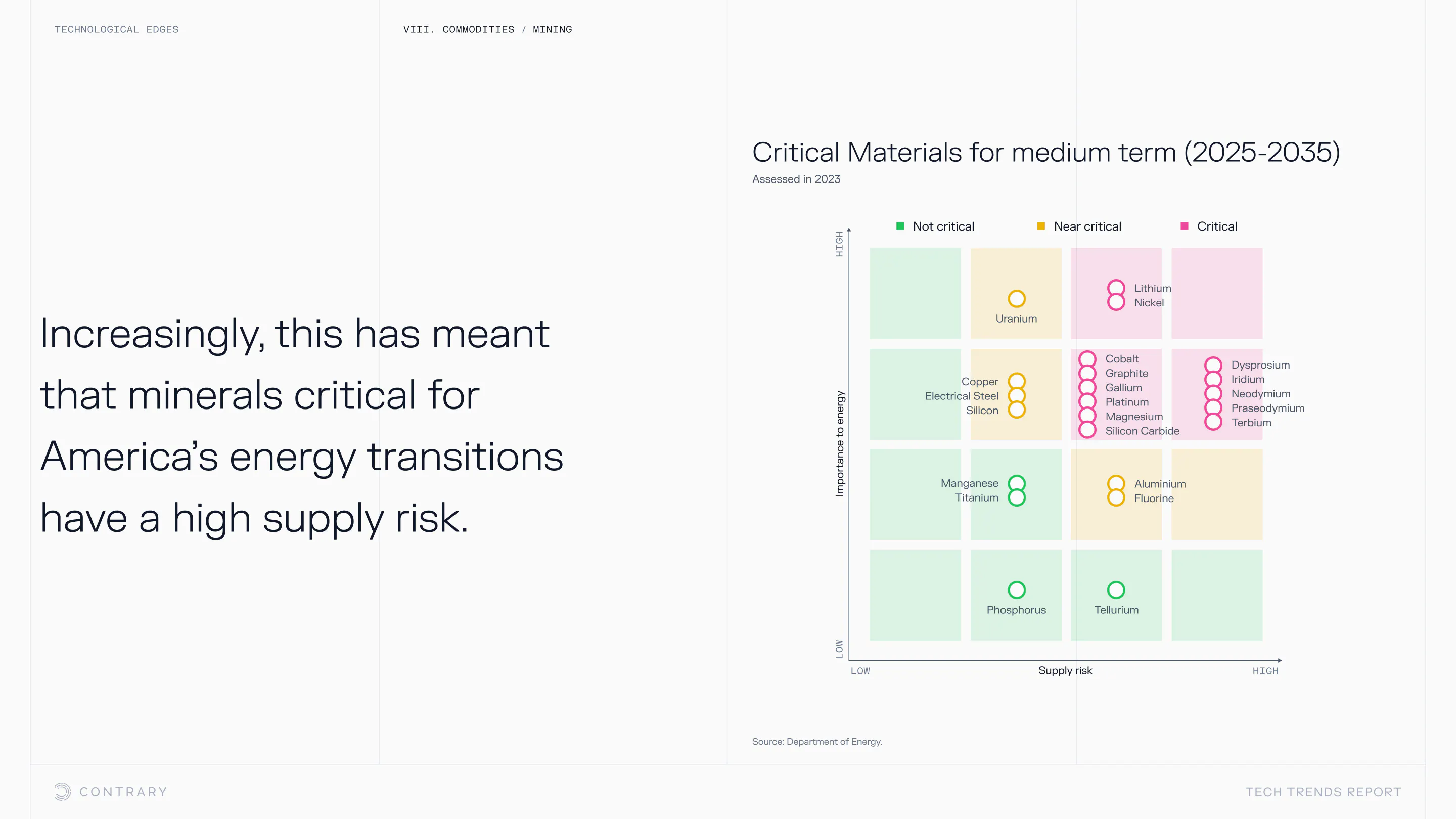The image size is (1456, 819).
Task: Click the Uranium circle marker
Action: point(1016,298)
